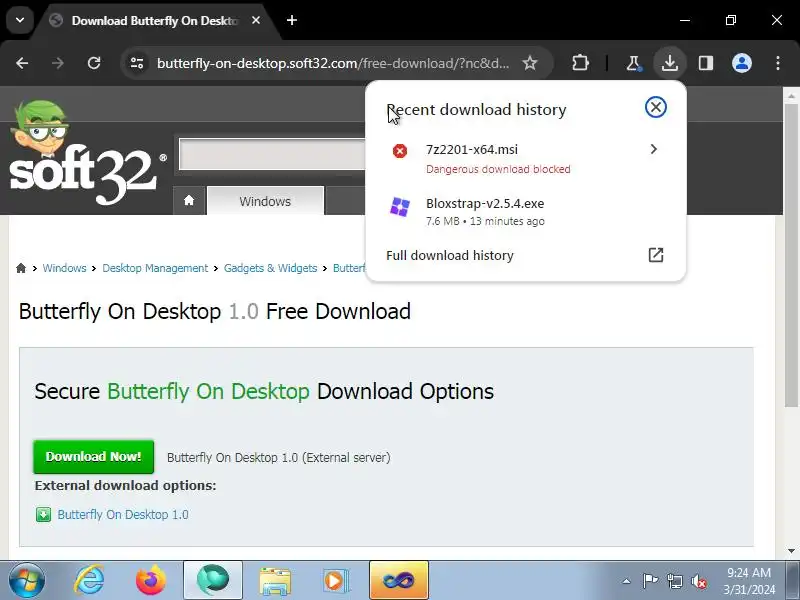The width and height of the screenshot is (800, 600).
Task: Open Bloxstrap-v2.5.4.exe download entry
Action: (x=526, y=212)
